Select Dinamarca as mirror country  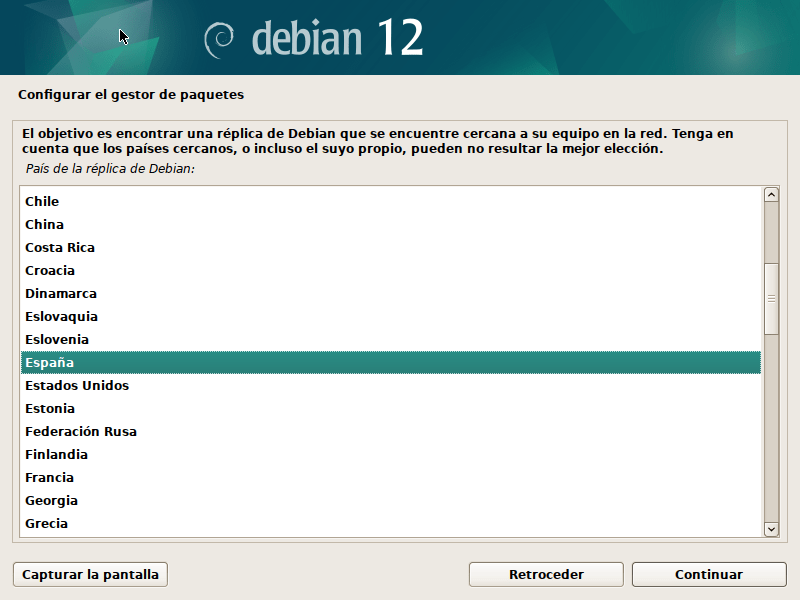pyautogui.click(x=391, y=293)
